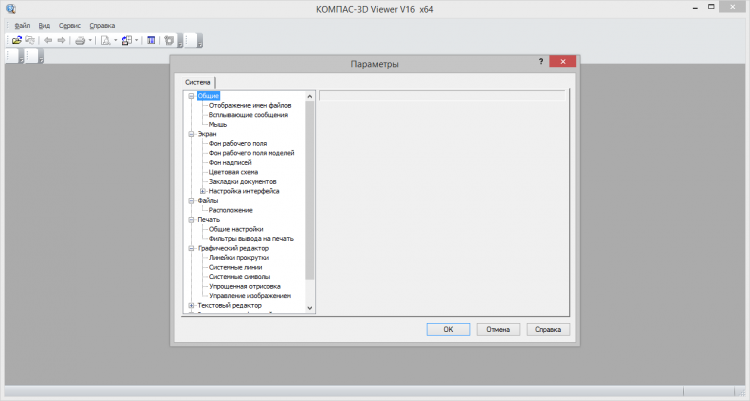The width and height of the screenshot is (750, 401).
Task: Select Общие настройки item
Action: pyautogui.click(x=236, y=229)
